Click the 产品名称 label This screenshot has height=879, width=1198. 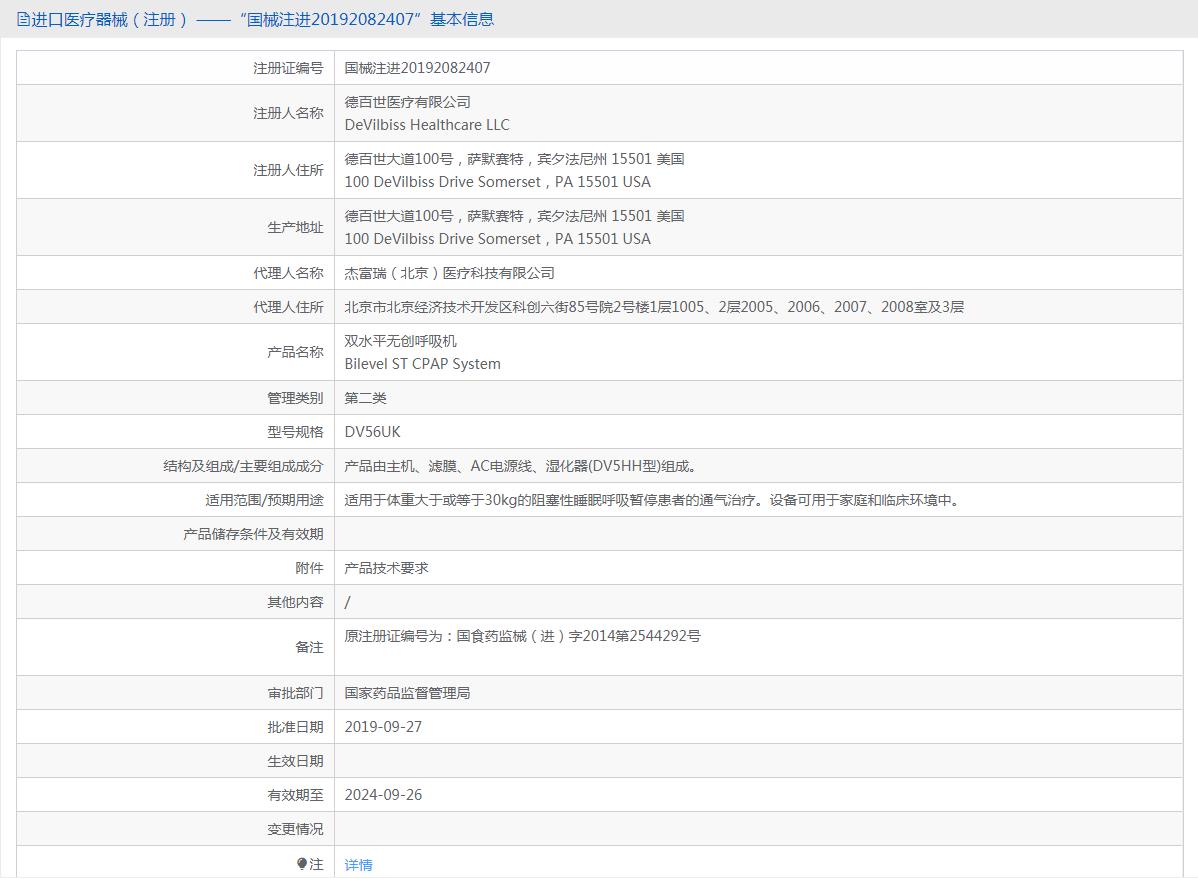[x=295, y=352]
